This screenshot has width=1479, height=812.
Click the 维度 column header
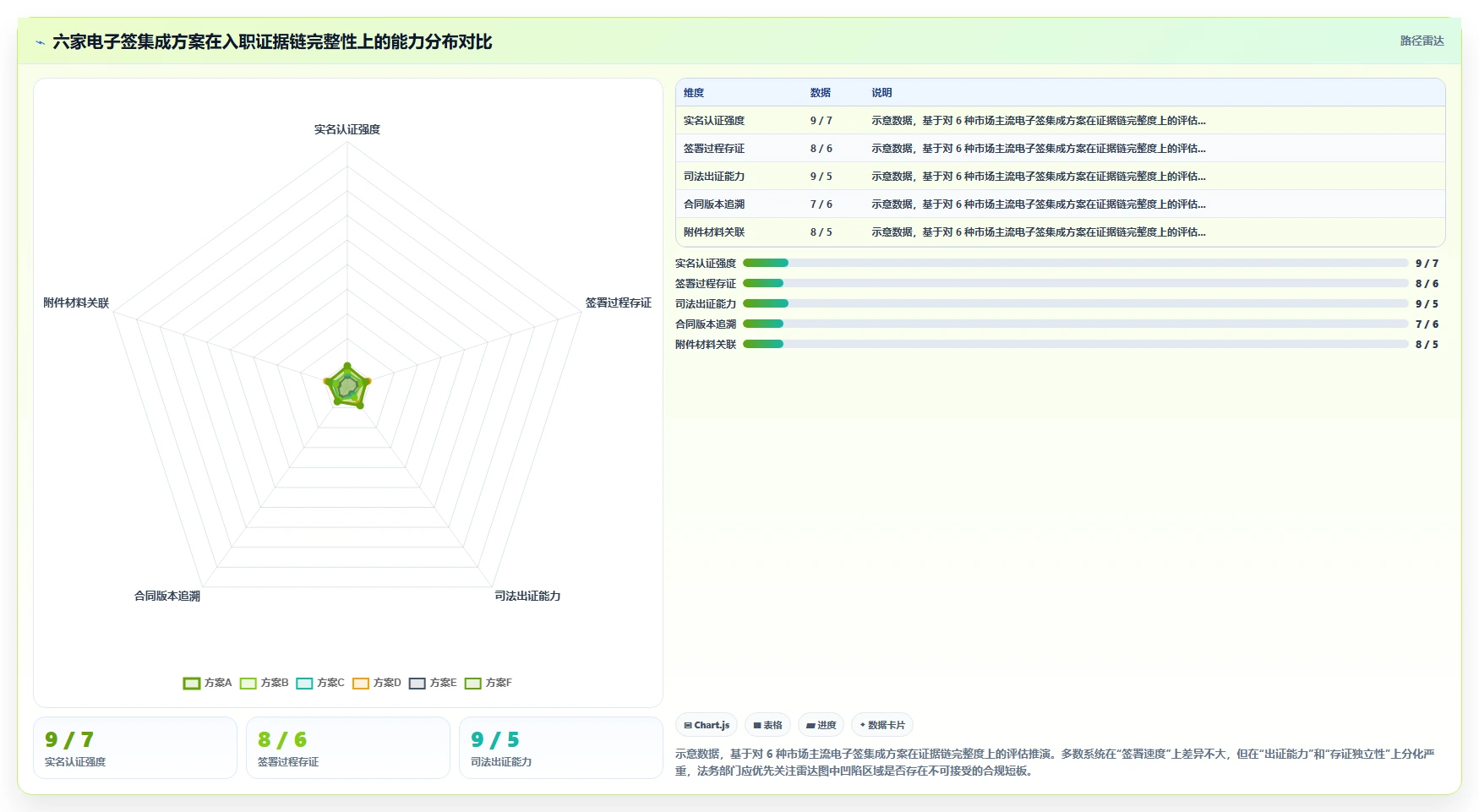694,93
